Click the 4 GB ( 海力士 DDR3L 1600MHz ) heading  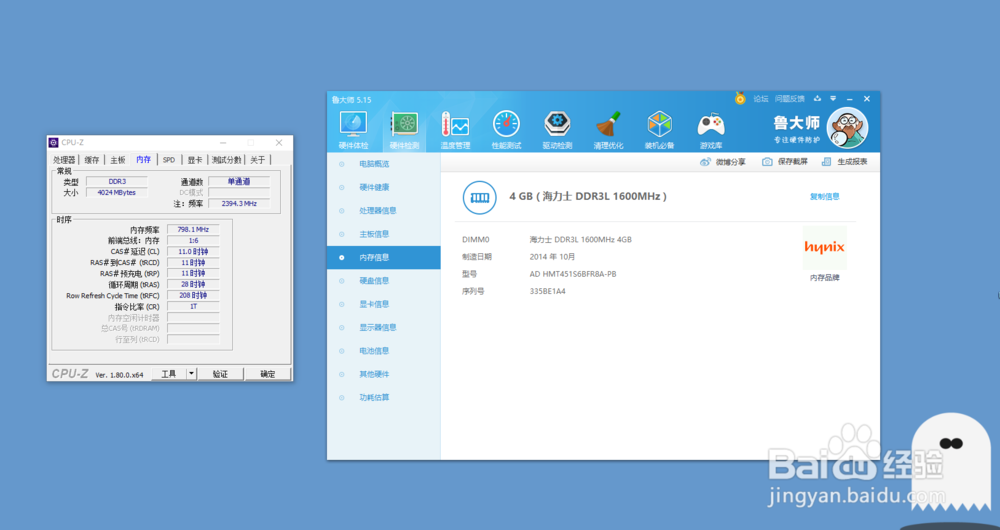click(588, 196)
